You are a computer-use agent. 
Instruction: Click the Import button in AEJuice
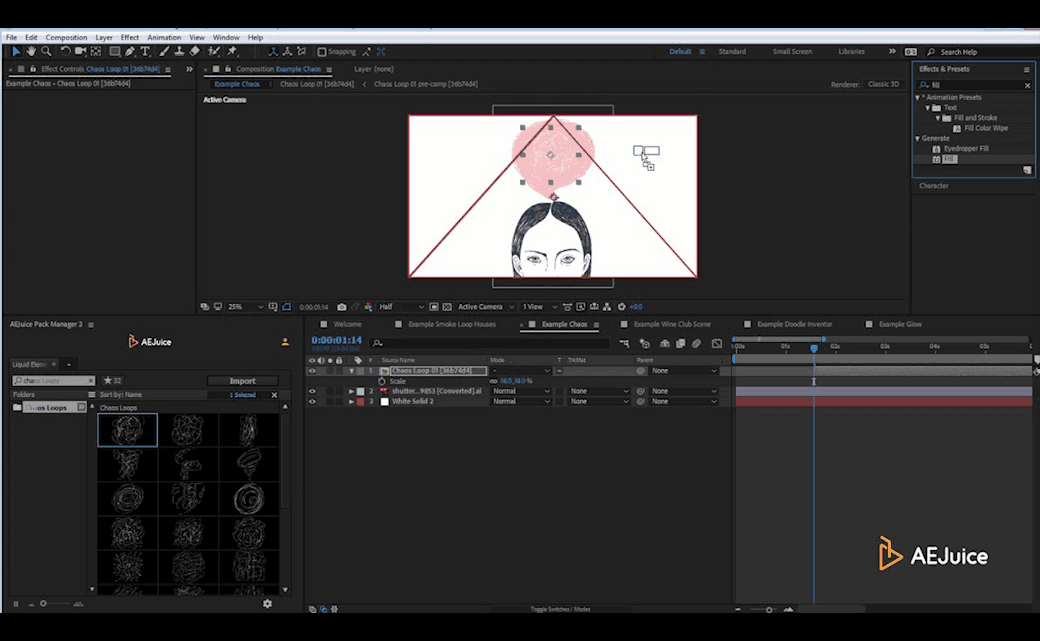tap(243, 381)
